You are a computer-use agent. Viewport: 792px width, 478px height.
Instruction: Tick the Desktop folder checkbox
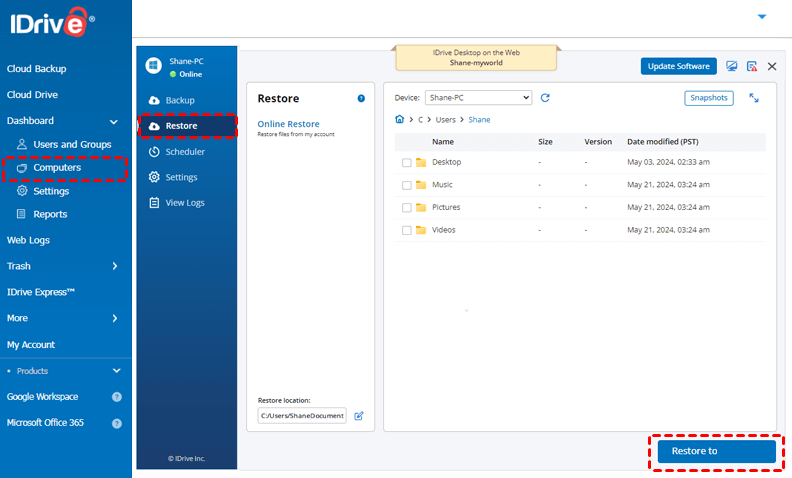pos(407,162)
